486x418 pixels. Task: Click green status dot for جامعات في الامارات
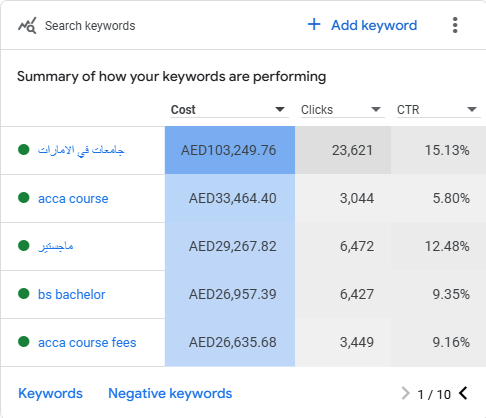24,150
